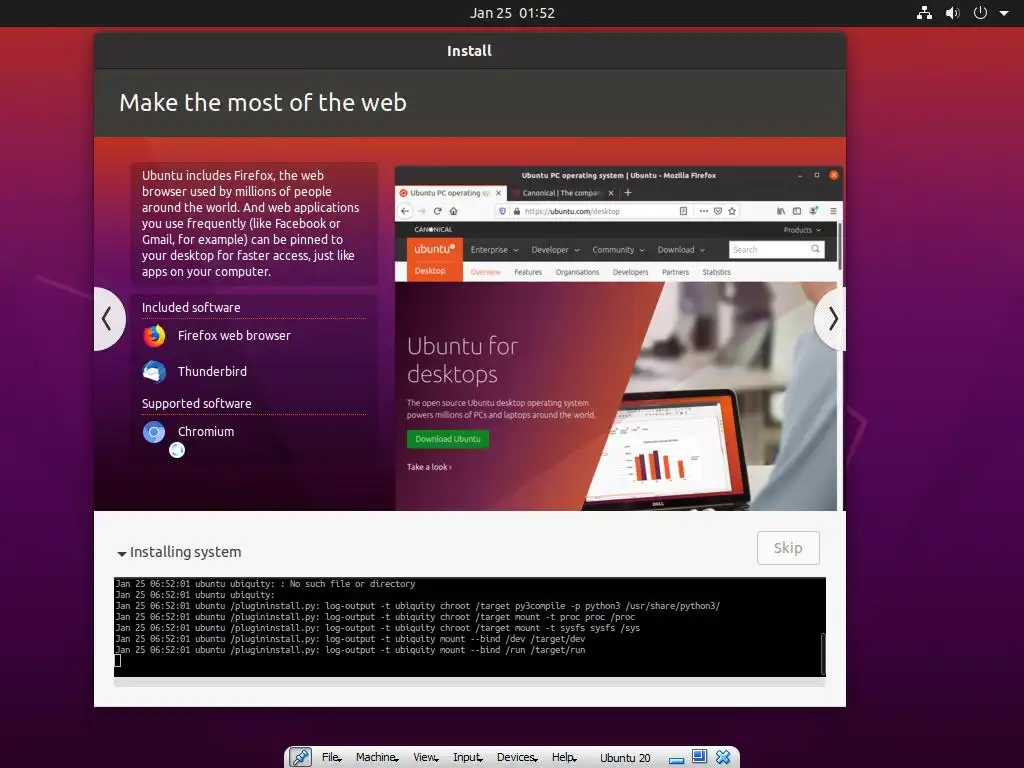Open the VirtualBox Input menu
This screenshot has width=1024, height=768.
[x=468, y=757]
